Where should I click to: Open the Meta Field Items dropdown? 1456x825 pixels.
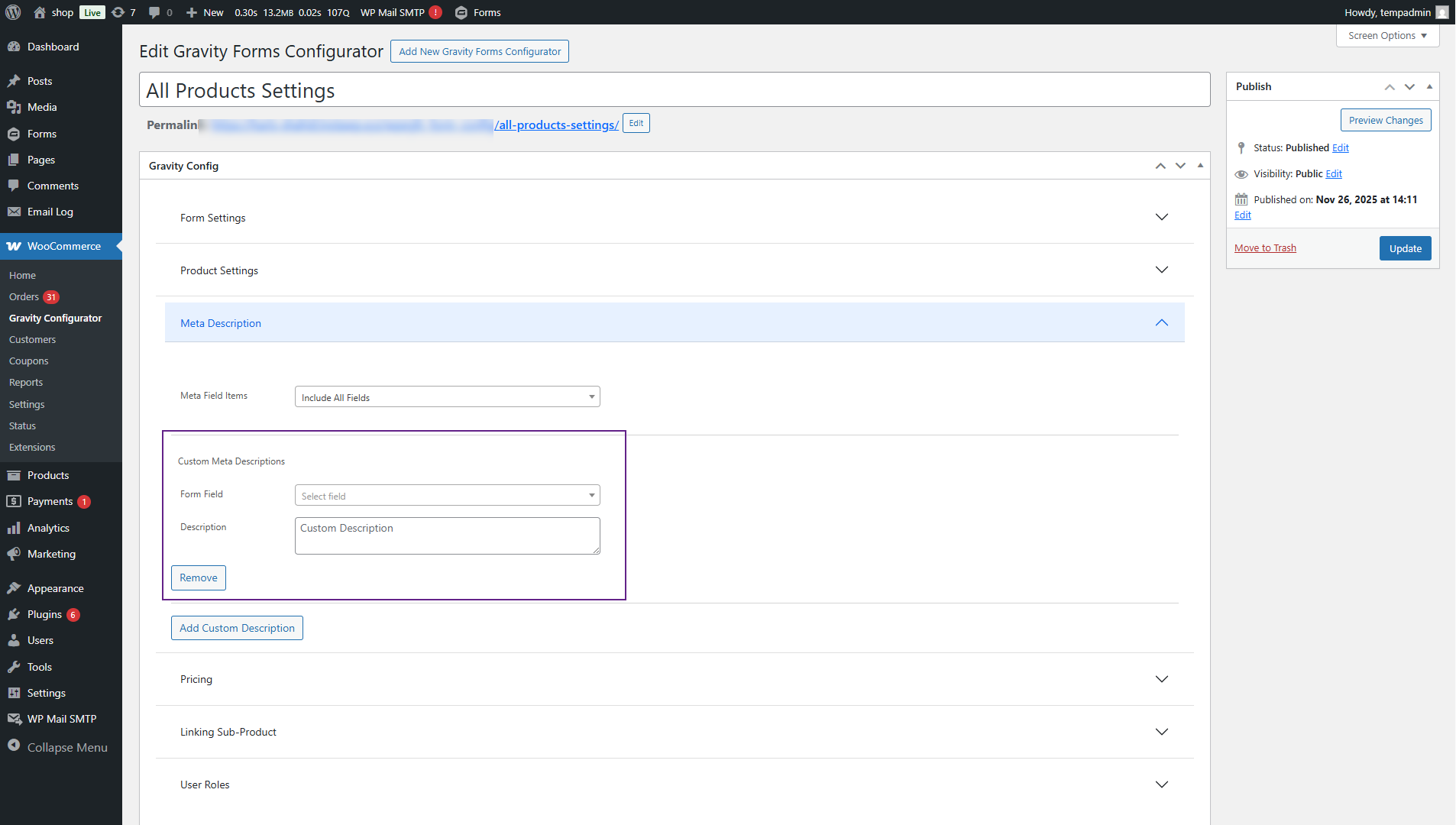pos(448,397)
